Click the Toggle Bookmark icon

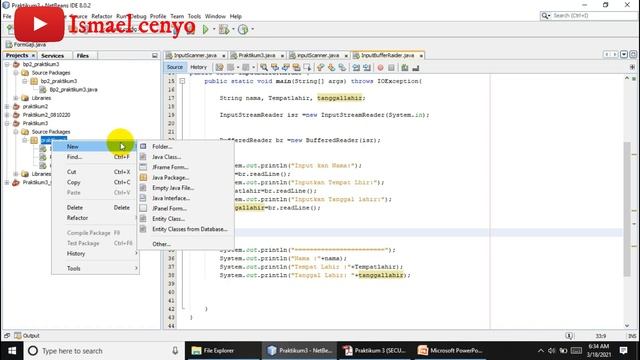[x=342, y=67]
